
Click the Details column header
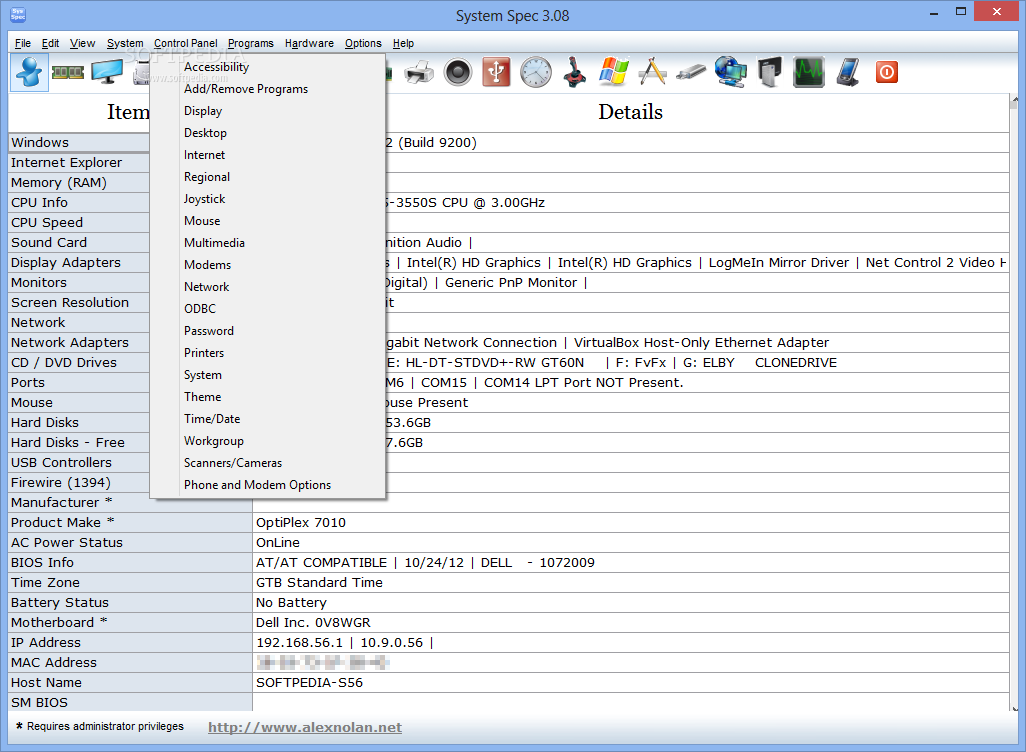tap(630, 112)
